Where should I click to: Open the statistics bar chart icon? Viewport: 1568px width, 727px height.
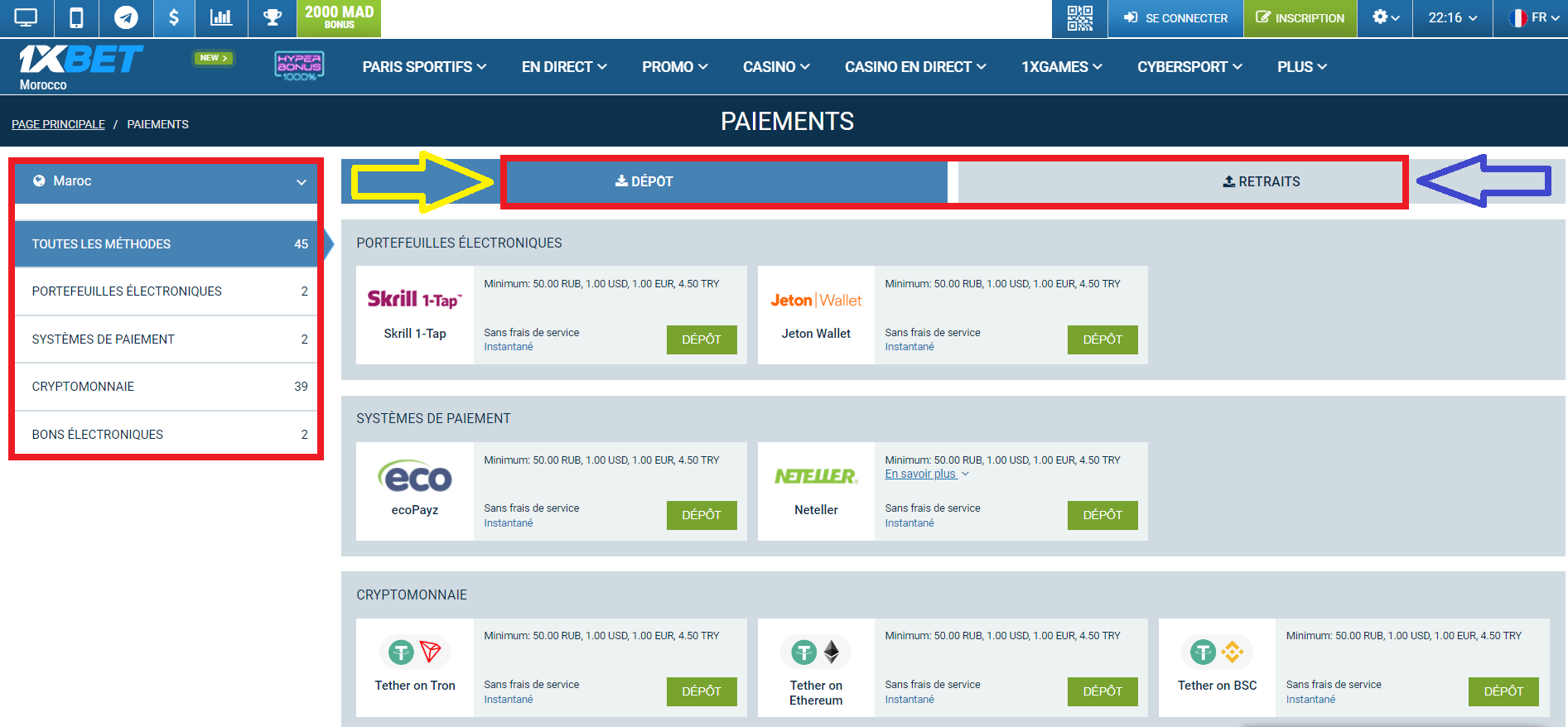[221, 17]
